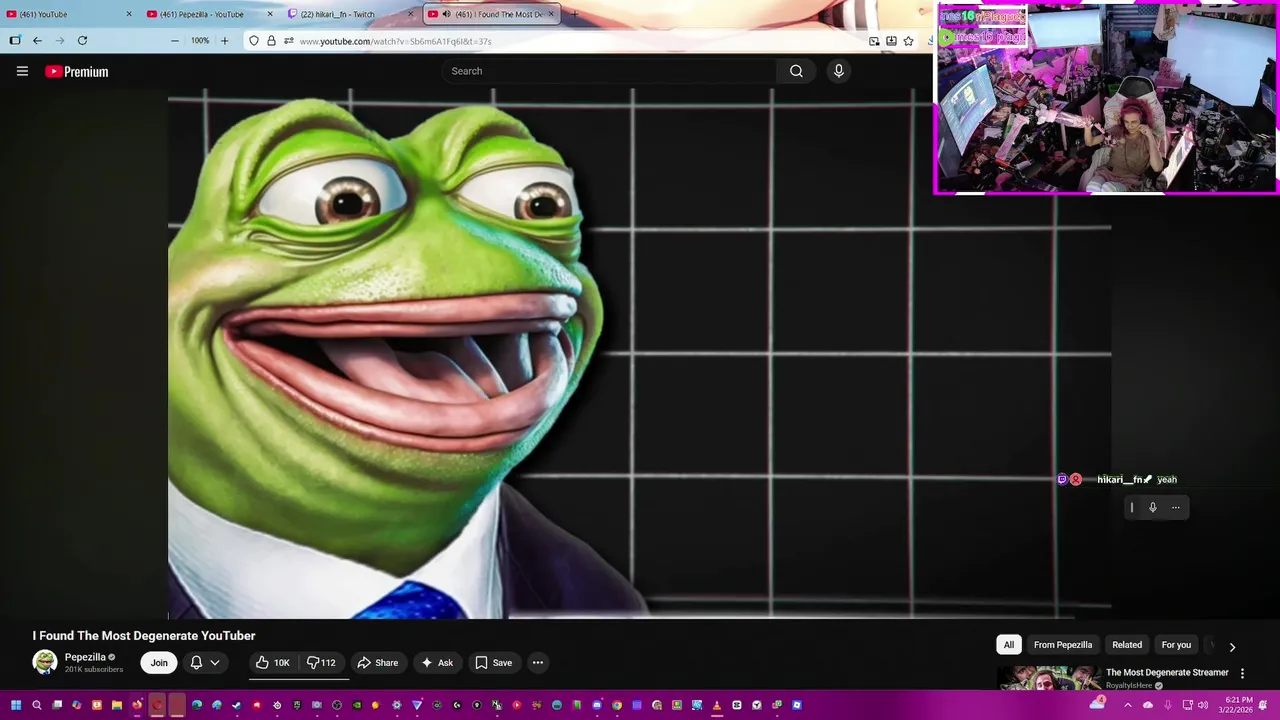Reload the current page
1280x720 pixels.
82,41
